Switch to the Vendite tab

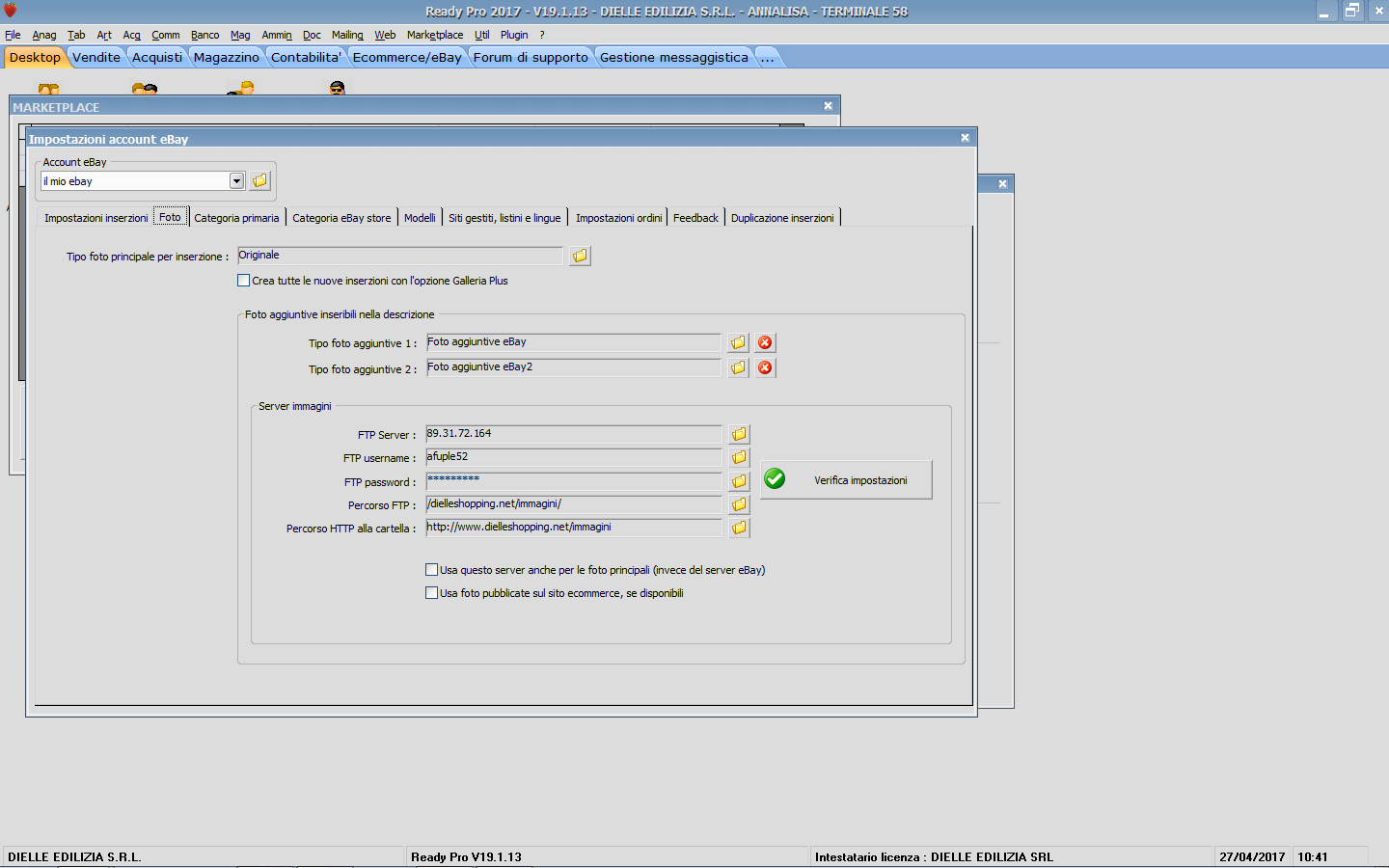pyautogui.click(x=96, y=57)
